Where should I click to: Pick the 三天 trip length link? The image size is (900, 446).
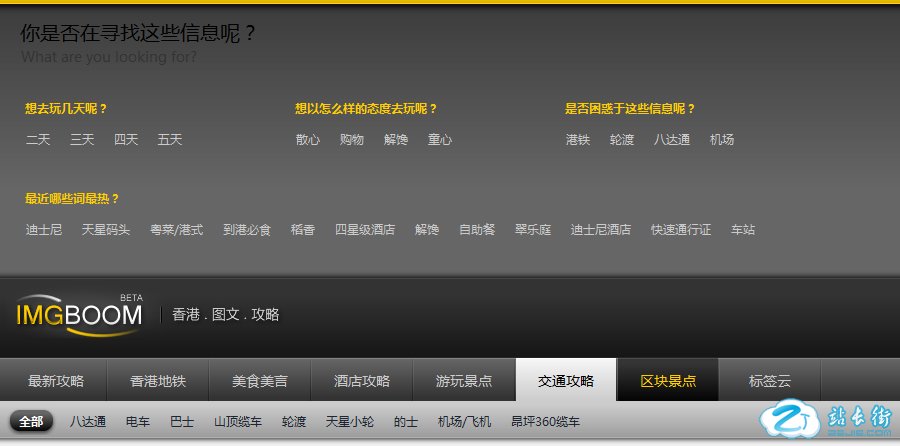[x=82, y=140]
